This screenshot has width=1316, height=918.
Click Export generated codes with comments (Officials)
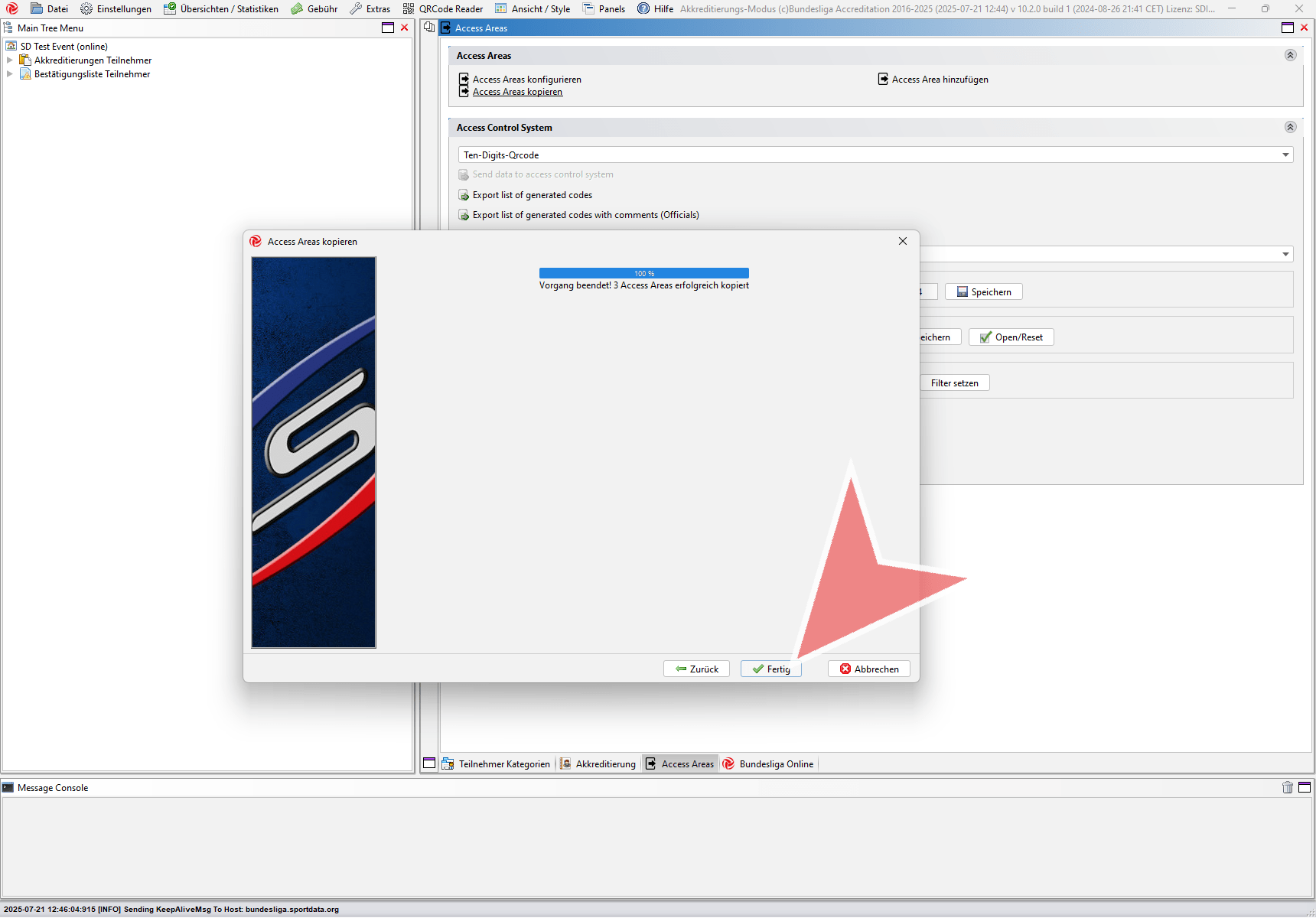[585, 215]
